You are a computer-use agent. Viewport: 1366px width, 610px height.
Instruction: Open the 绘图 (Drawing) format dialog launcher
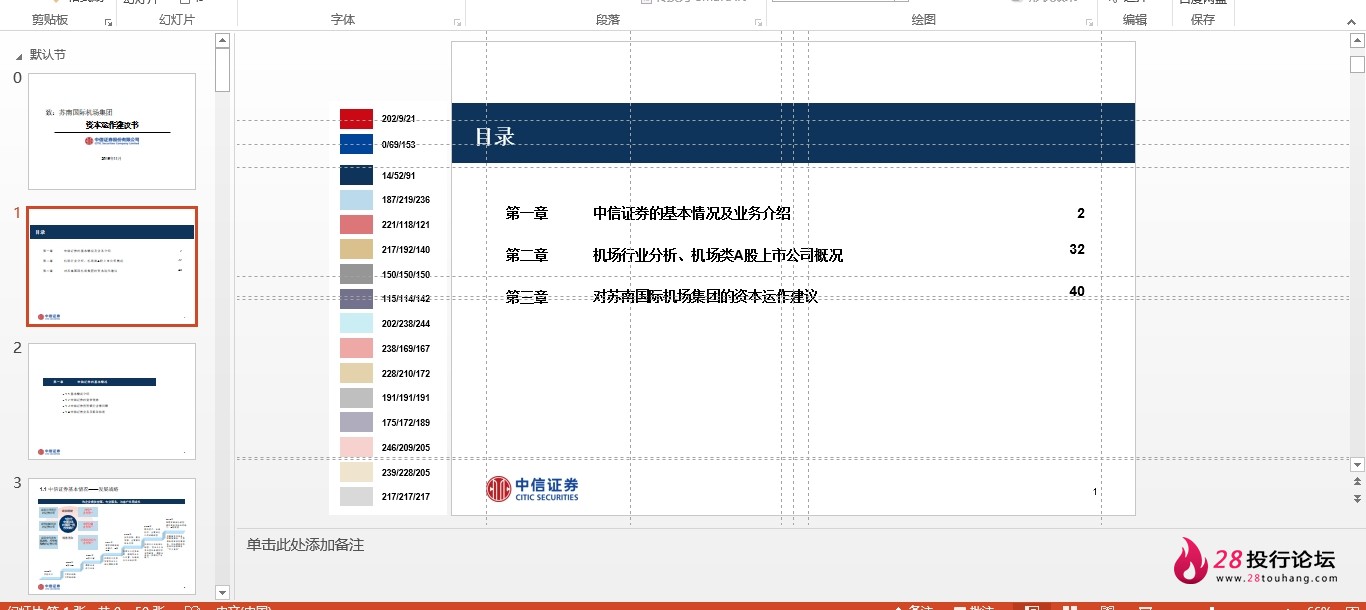pyautogui.click(x=1089, y=21)
